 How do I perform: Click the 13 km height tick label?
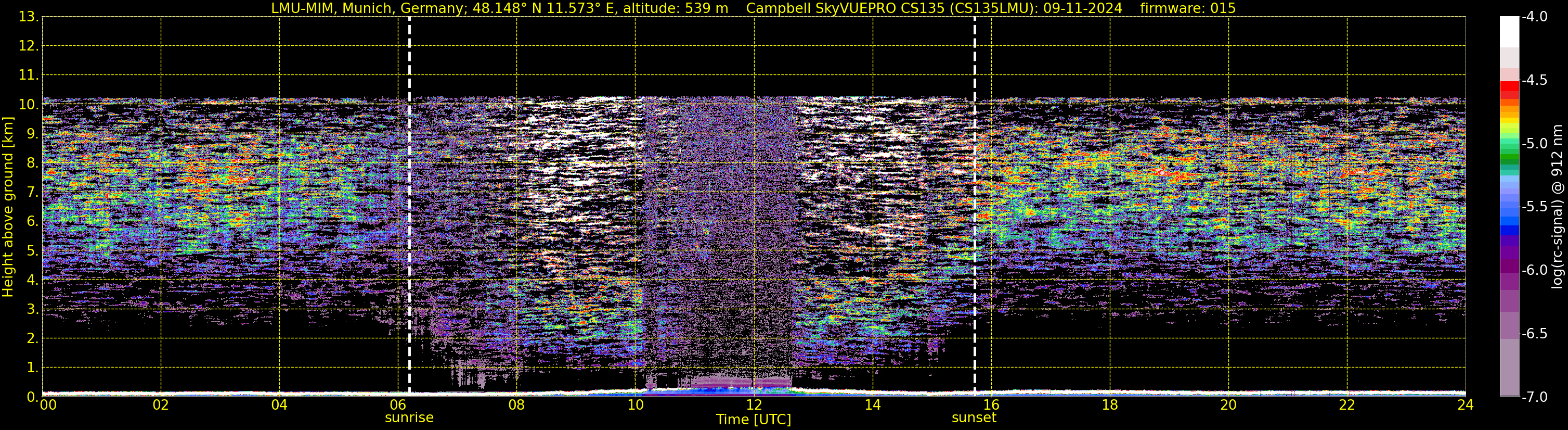29,17
